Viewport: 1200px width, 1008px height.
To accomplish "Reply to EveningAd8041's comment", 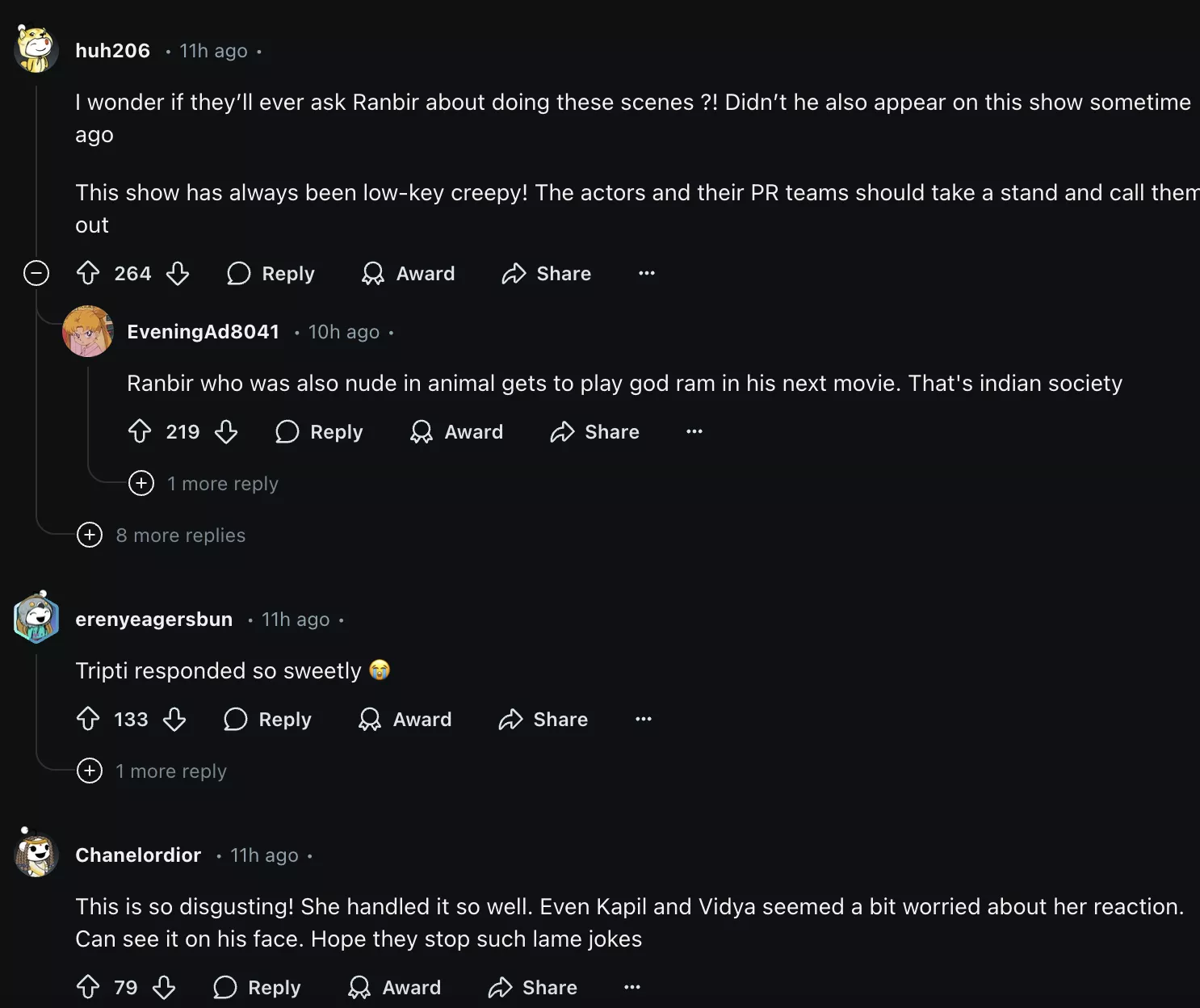I will pos(320,432).
